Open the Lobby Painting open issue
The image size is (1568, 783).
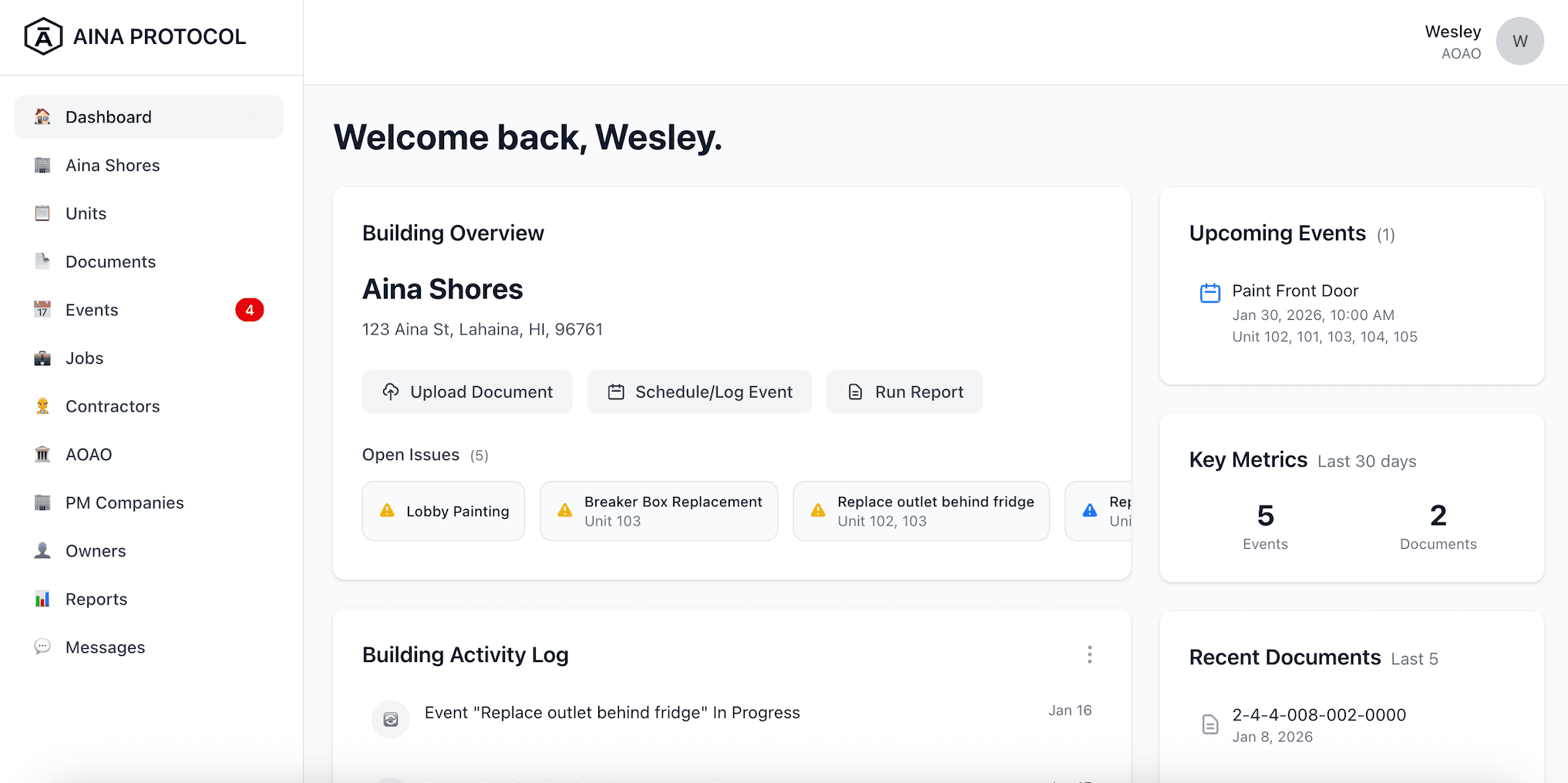tap(442, 510)
